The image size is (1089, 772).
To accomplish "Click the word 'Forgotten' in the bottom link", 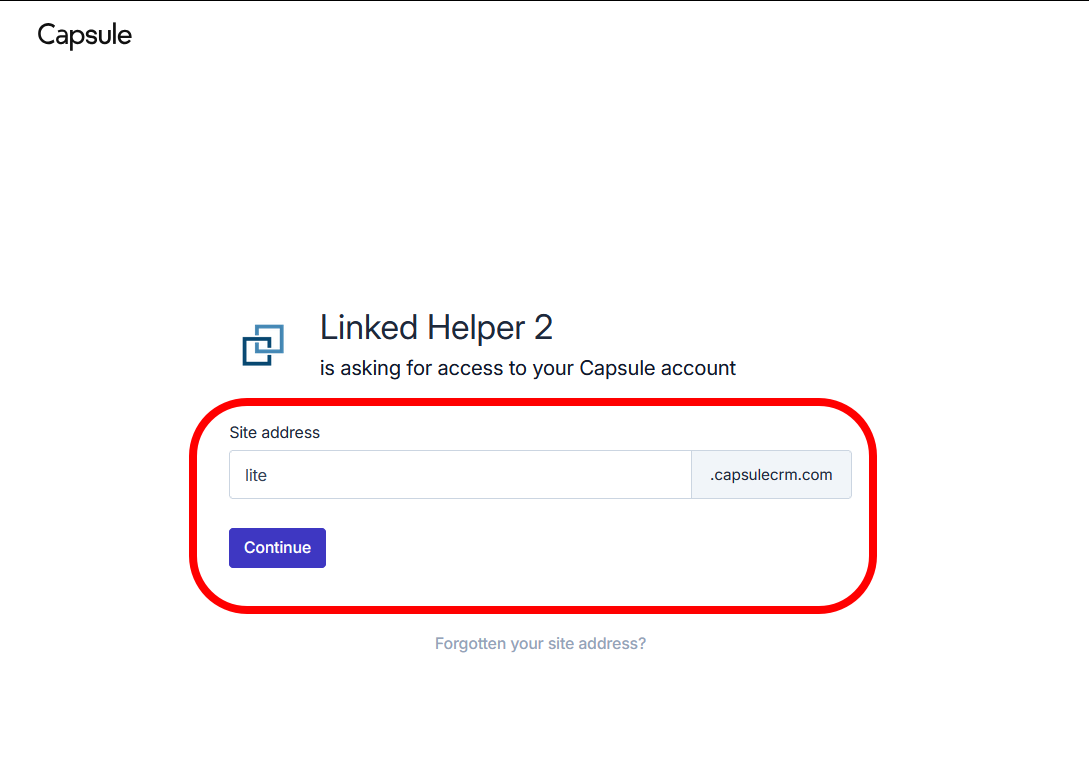I will pyautogui.click(x=470, y=644).
